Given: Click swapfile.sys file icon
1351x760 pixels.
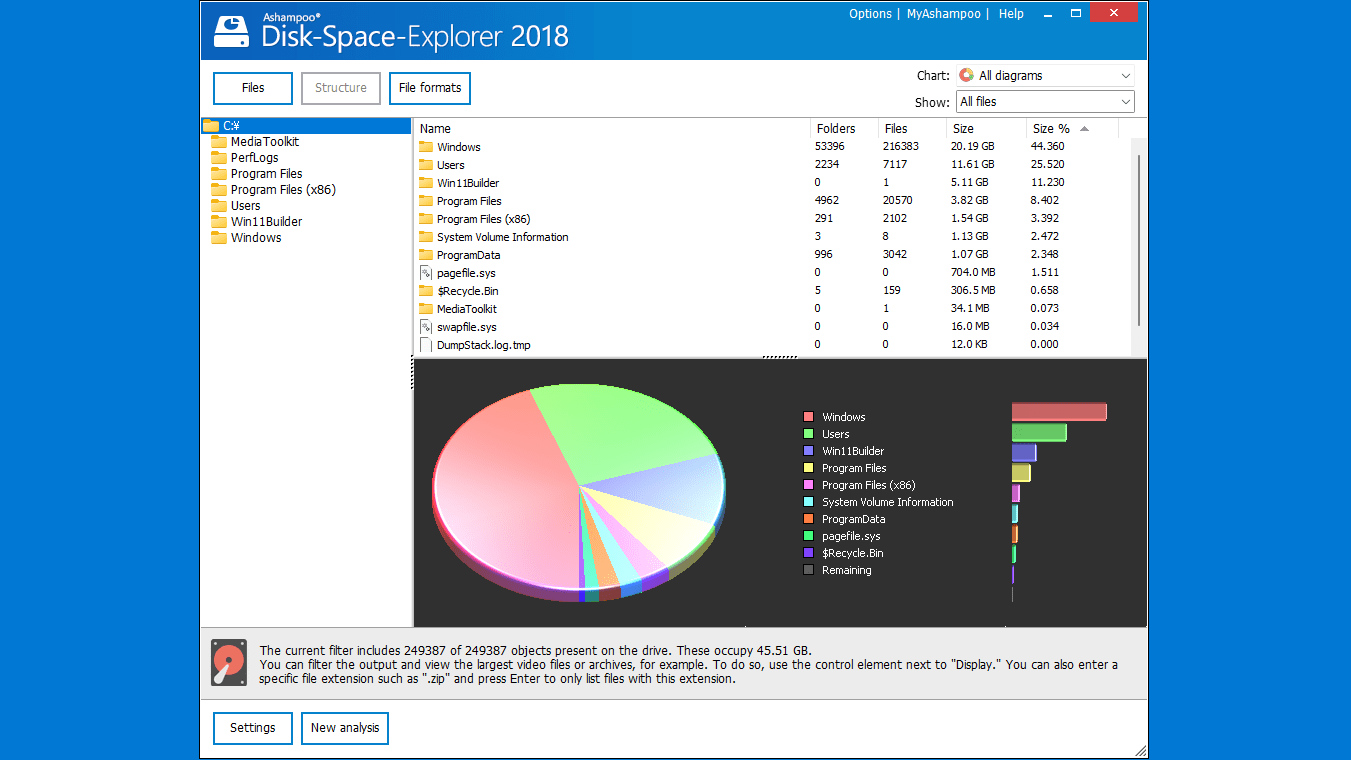Looking at the screenshot, I should (x=426, y=327).
